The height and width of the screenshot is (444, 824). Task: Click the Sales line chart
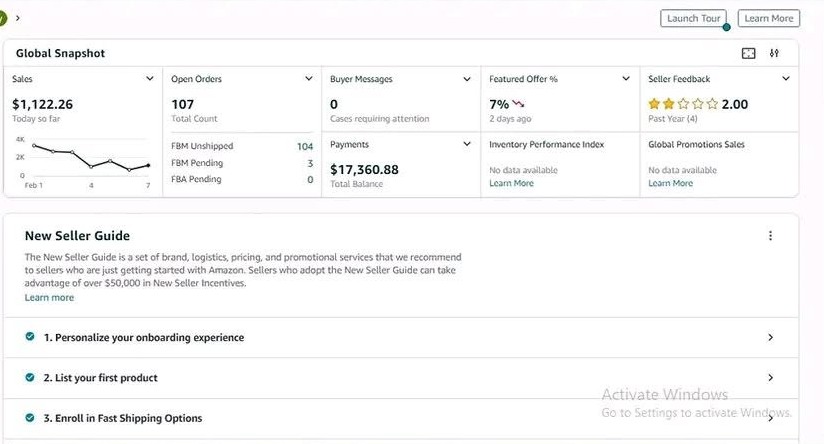tap(91, 157)
